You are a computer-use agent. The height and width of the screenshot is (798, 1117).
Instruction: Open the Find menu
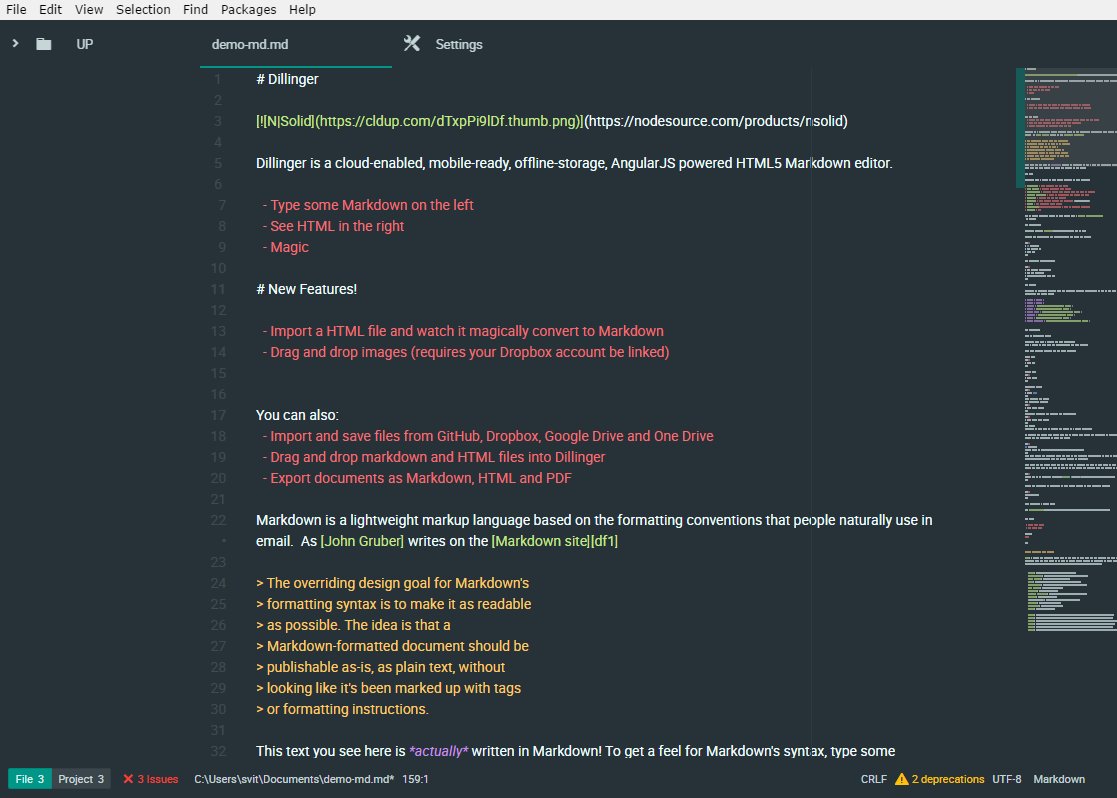tap(195, 9)
